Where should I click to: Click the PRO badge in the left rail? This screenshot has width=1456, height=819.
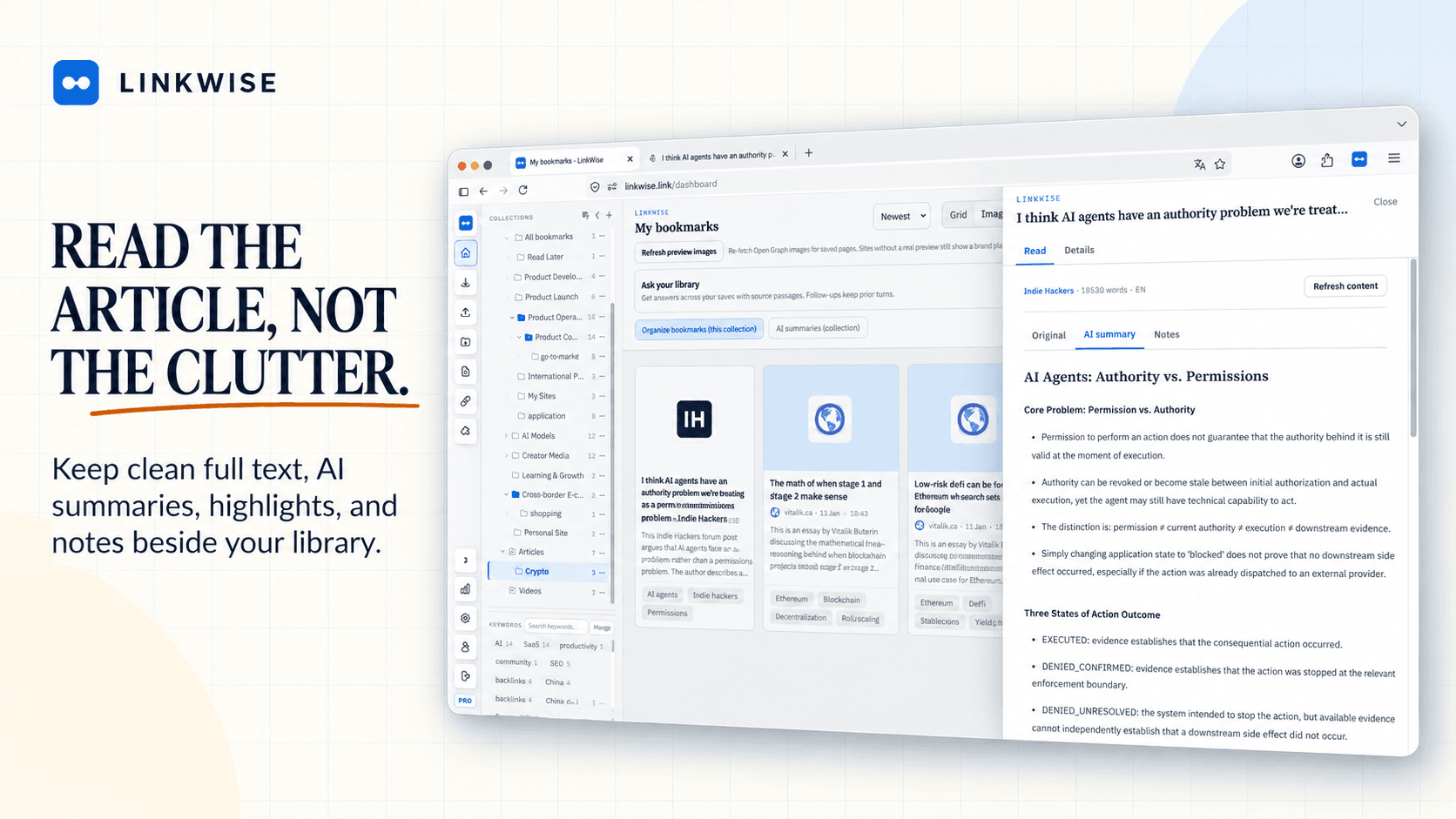point(465,701)
